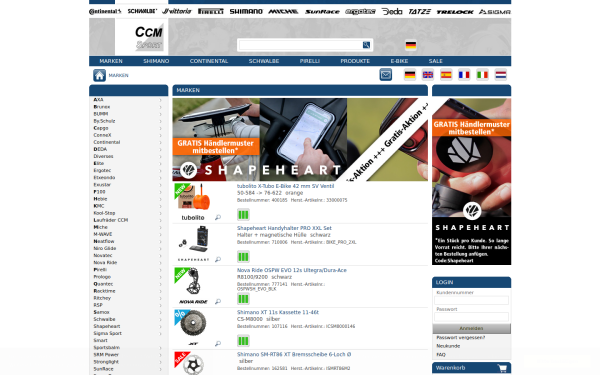This screenshot has height=375, width=600.
Task: Focus the Kundennummer input field
Action: pyautogui.click(x=471, y=300)
